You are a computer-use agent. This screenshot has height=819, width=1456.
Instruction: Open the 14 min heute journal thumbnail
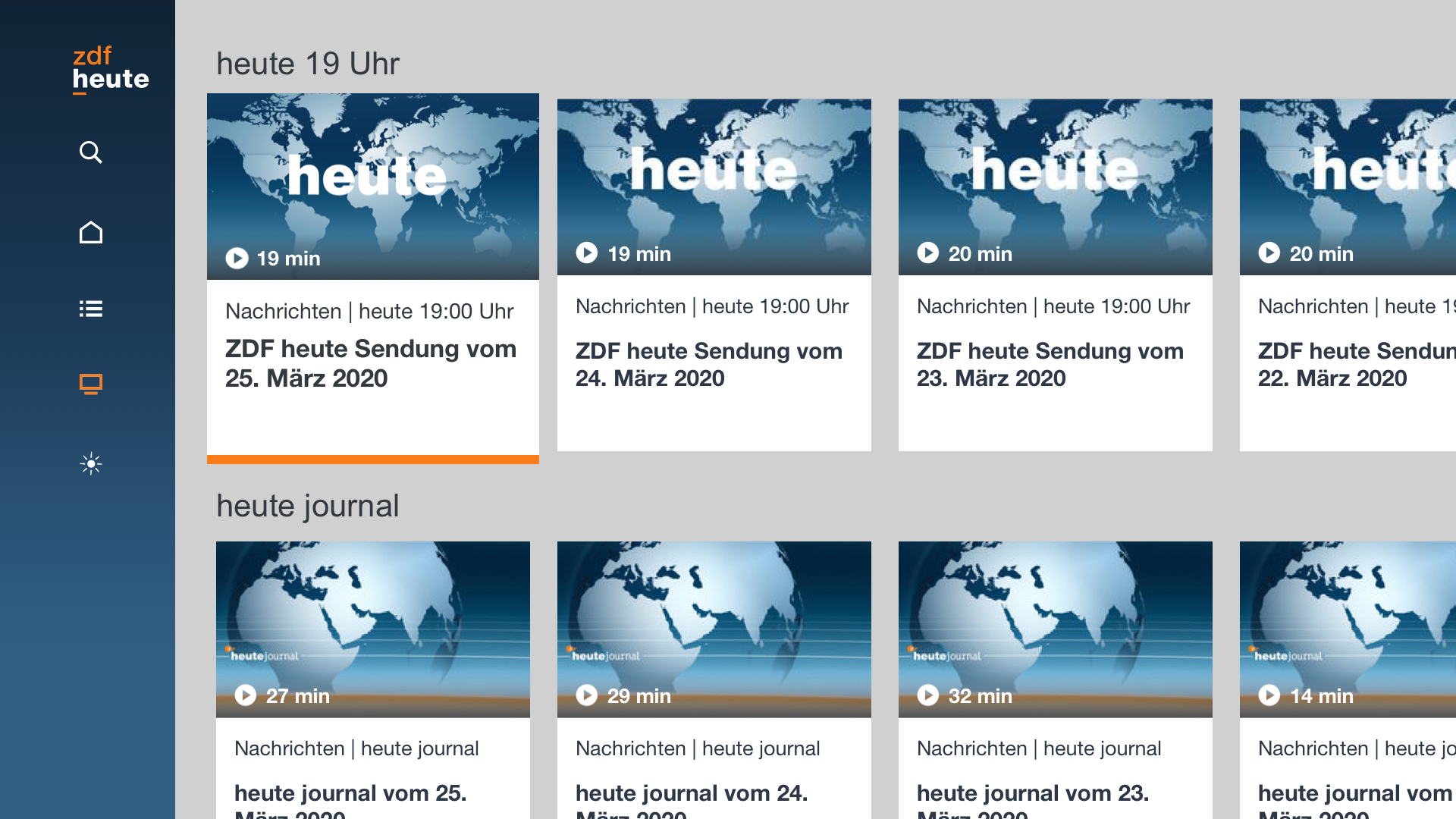1348,629
